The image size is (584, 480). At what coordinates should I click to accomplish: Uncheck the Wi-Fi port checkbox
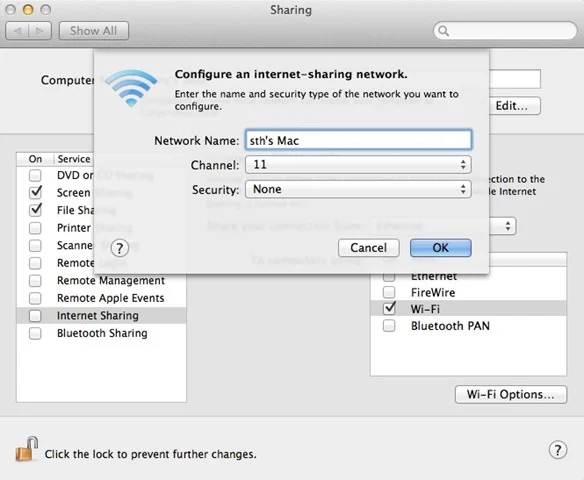[390, 308]
